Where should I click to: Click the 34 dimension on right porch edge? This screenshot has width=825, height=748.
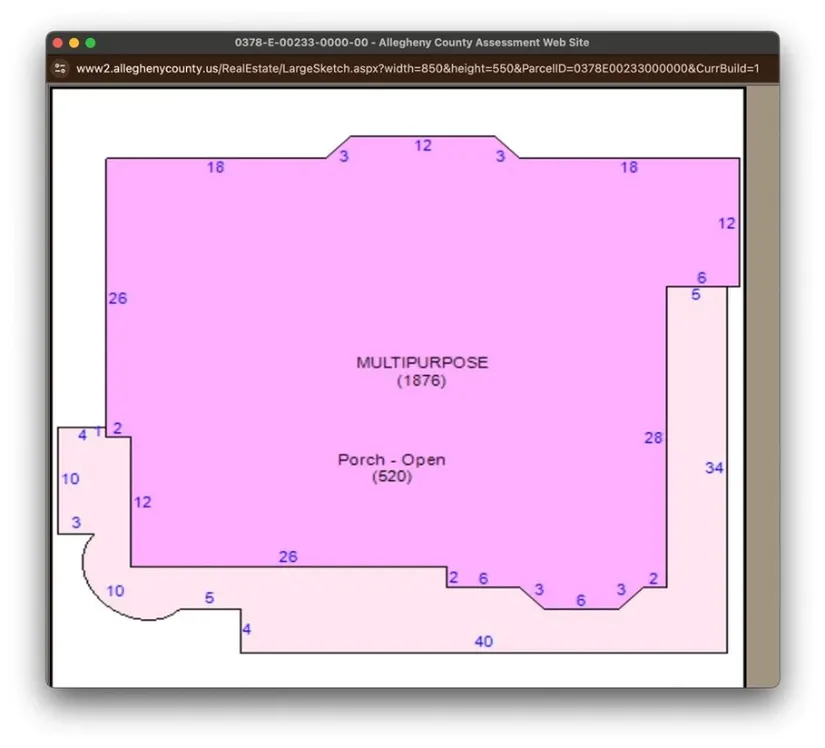(x=714, y=468)
